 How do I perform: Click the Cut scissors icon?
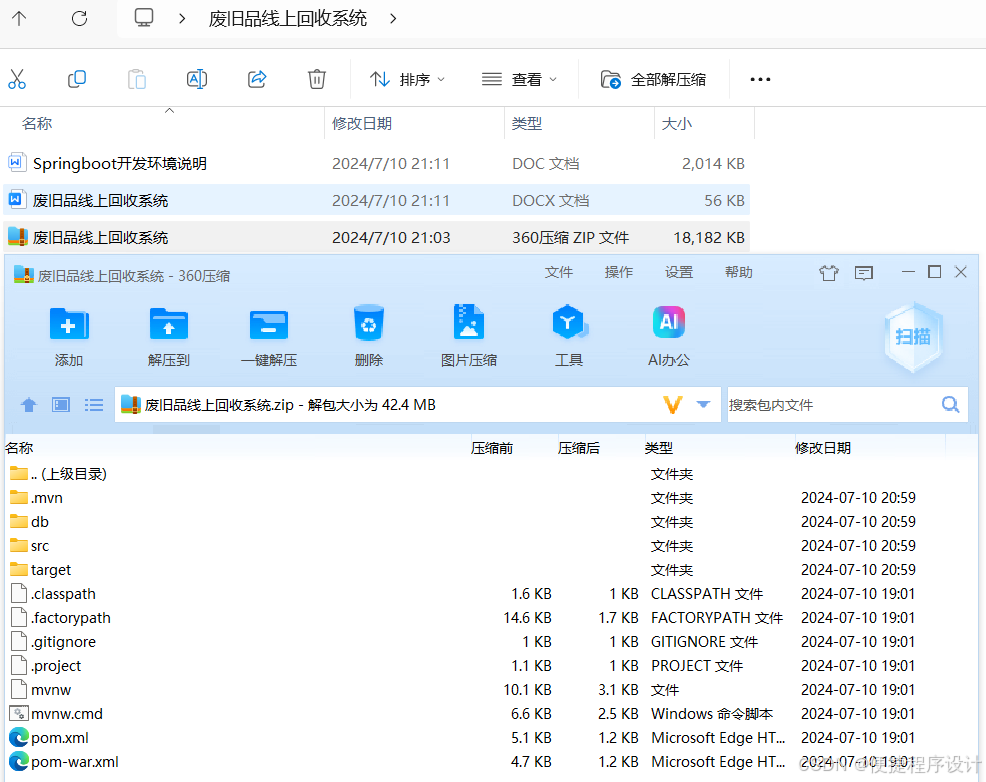coord(17,79)
